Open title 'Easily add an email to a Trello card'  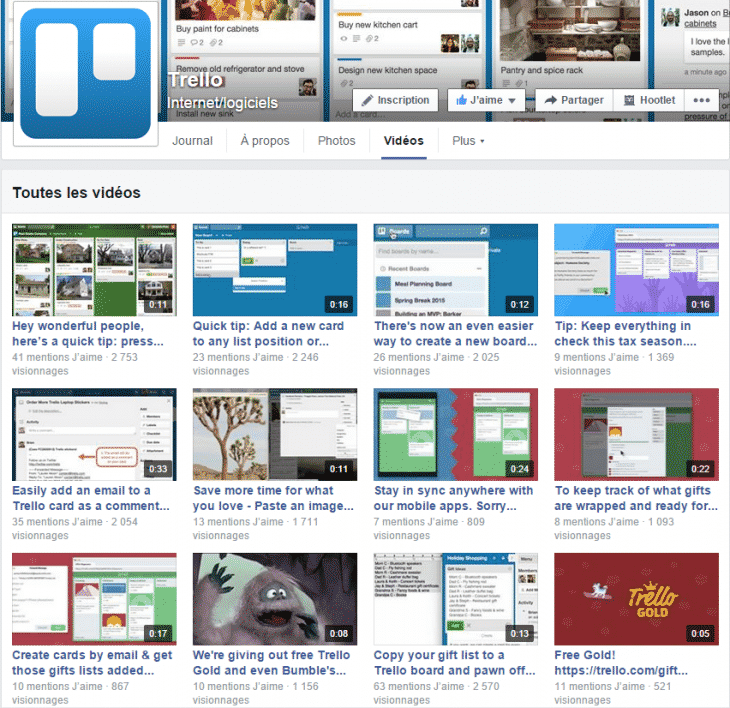[x=91, y=498]
